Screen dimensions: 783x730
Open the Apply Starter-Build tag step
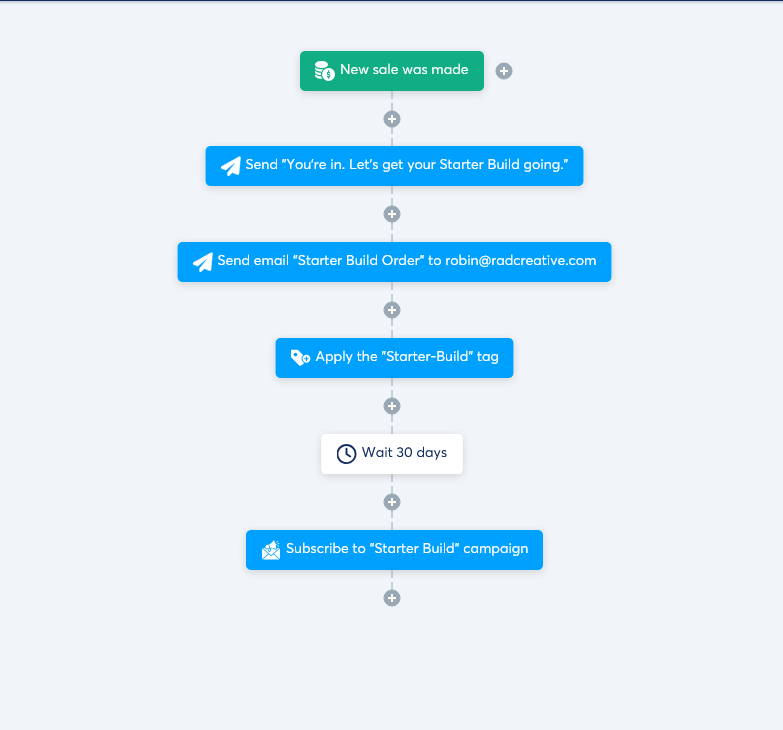394,358
